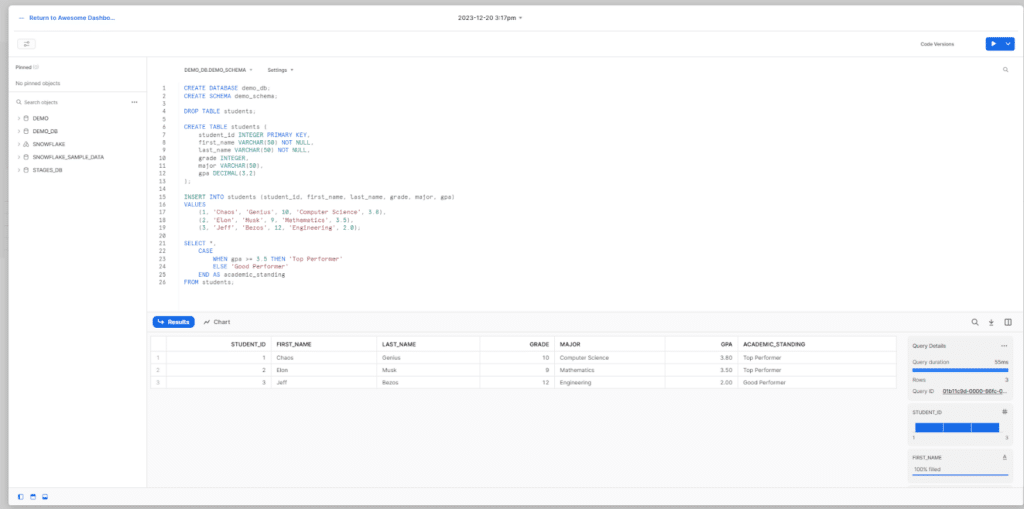Switch to the Results tab
Screen dimensions: 1024x509
pyautogui.click(x=174, y=322)
